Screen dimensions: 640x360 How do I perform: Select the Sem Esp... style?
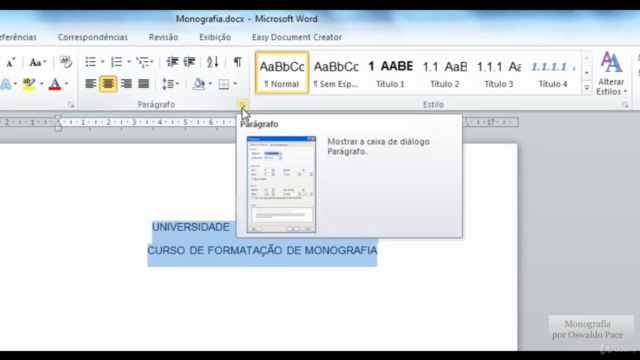336,73
